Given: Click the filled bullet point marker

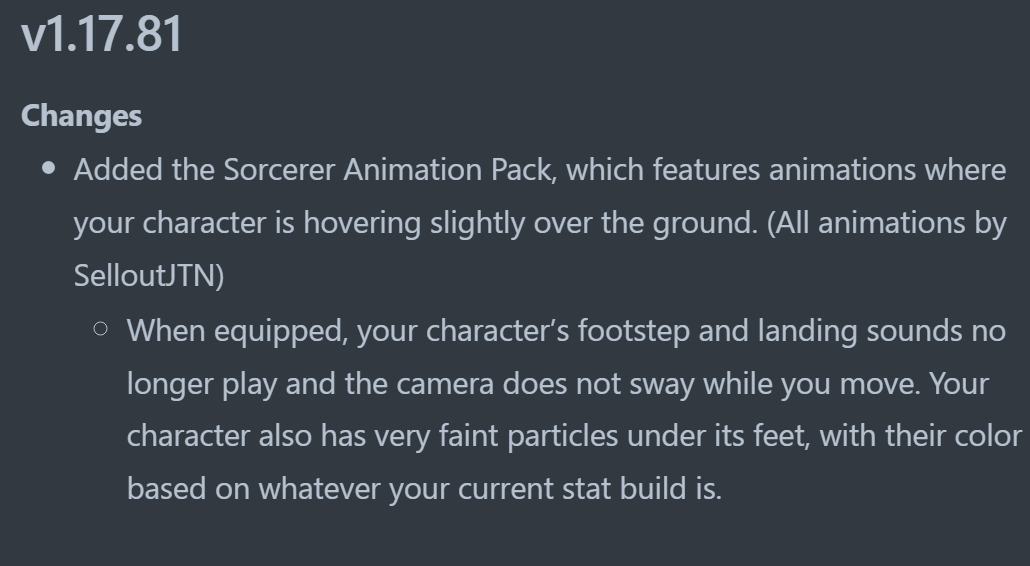Looking at the screenshot, I should point(49,169).
